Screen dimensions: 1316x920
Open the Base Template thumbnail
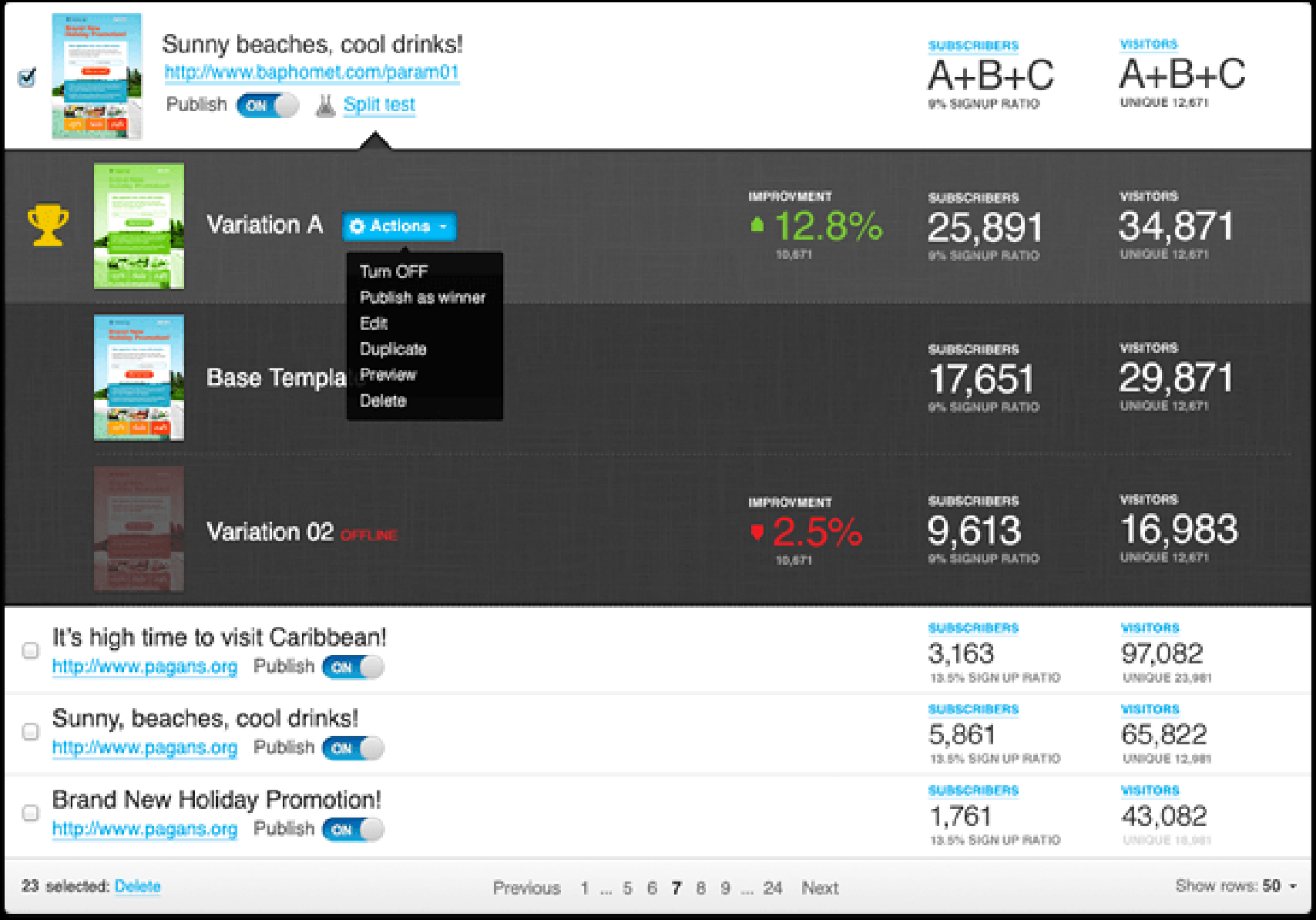(x=139, y=378)
